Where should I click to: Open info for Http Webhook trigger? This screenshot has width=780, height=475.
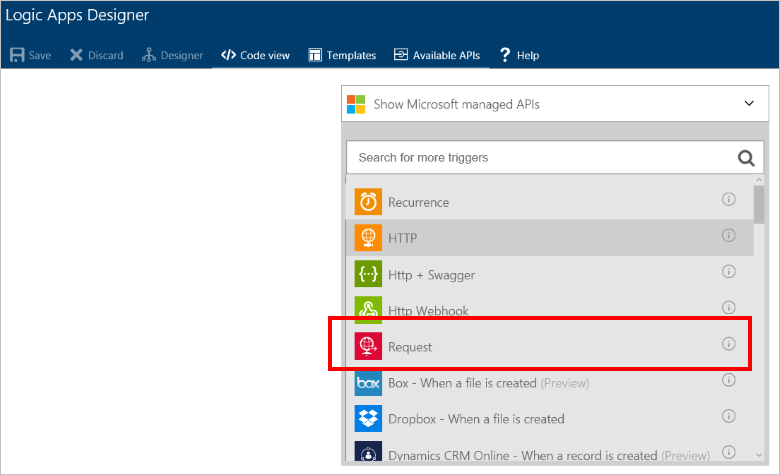[729, 307]
